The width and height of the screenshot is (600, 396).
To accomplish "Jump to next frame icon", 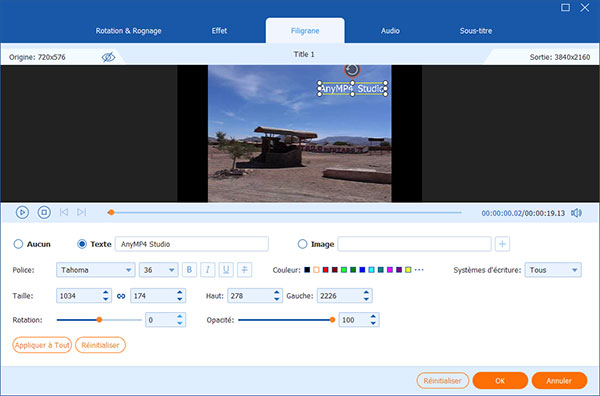I will (81, 212).
